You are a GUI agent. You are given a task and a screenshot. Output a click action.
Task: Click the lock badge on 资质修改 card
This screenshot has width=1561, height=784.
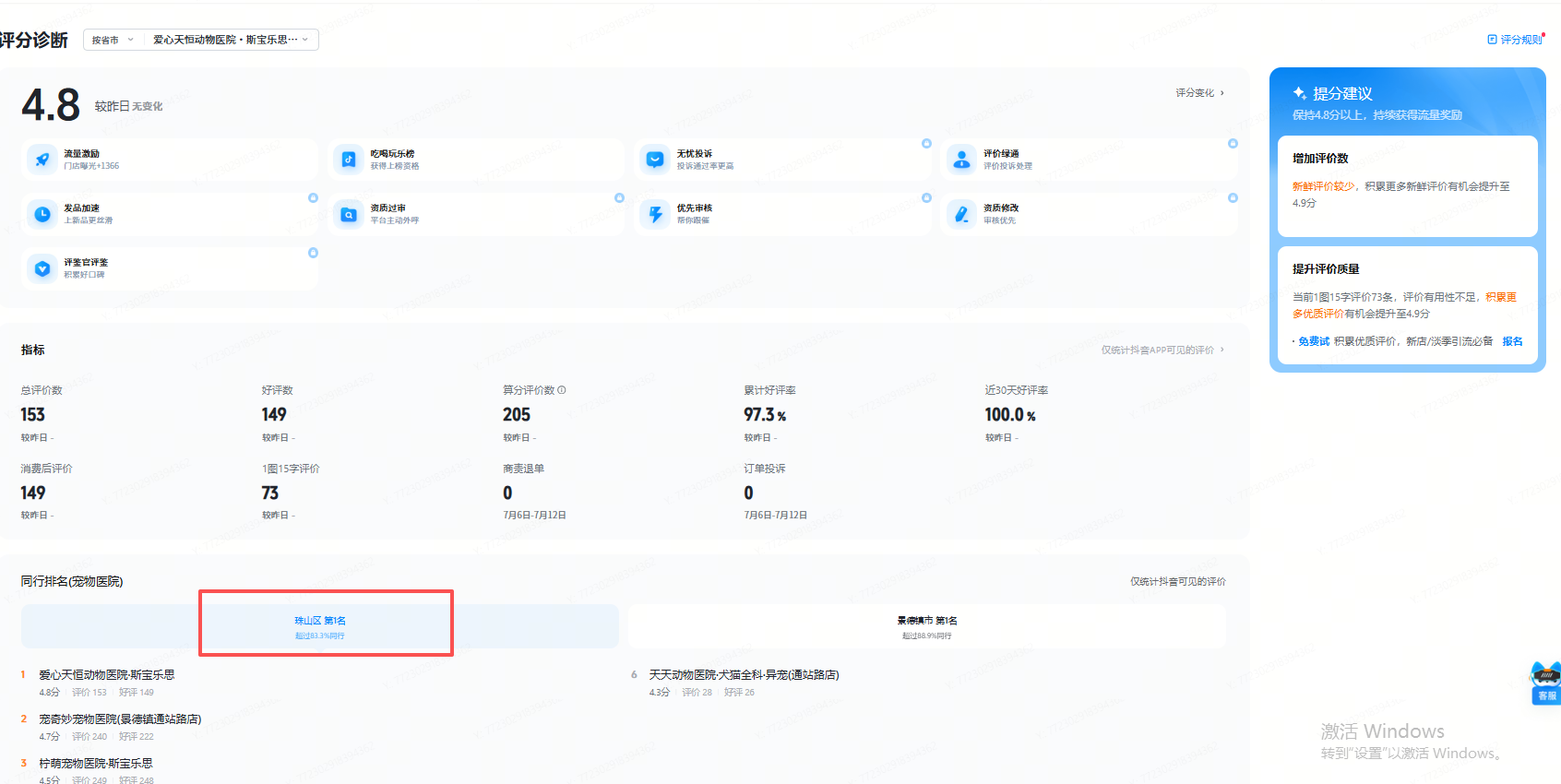pos(1233,198)
